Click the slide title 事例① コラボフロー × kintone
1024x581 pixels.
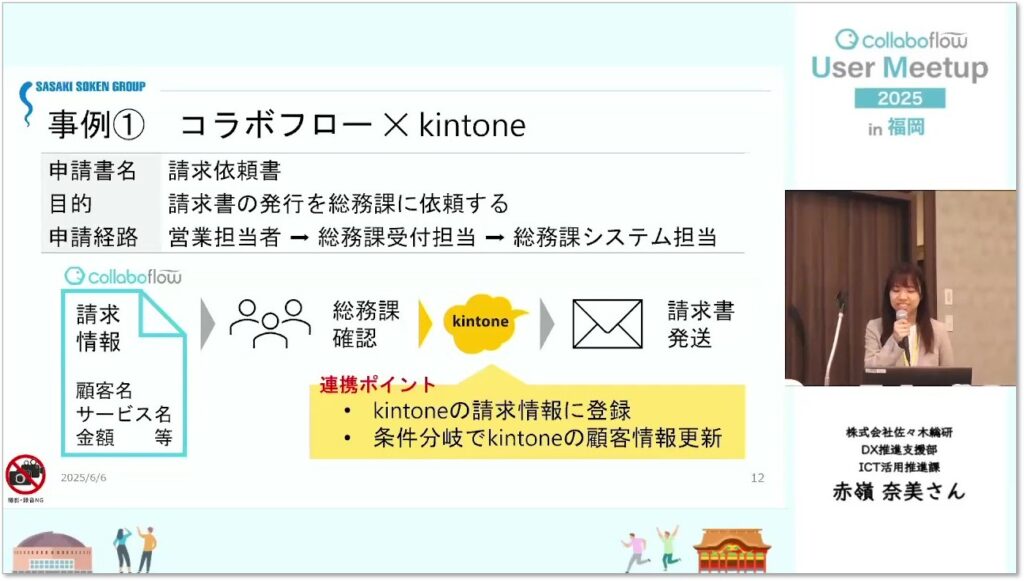287,125
